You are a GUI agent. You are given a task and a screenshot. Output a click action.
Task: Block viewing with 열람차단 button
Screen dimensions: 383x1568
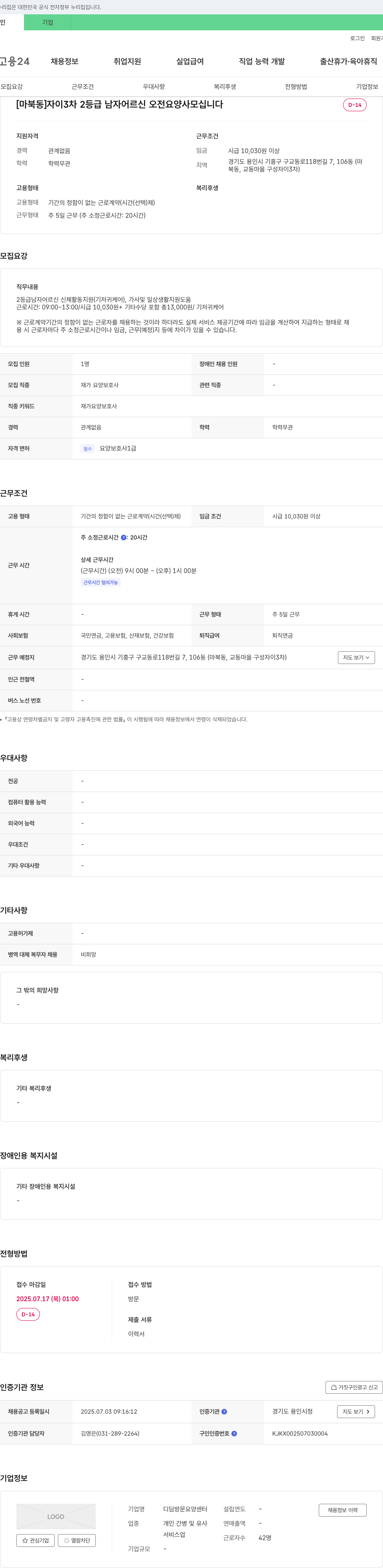tap(77, 1540)
